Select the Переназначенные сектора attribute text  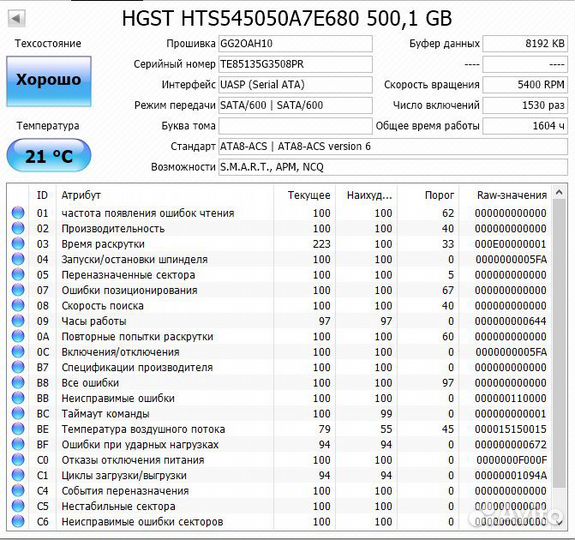128,275
